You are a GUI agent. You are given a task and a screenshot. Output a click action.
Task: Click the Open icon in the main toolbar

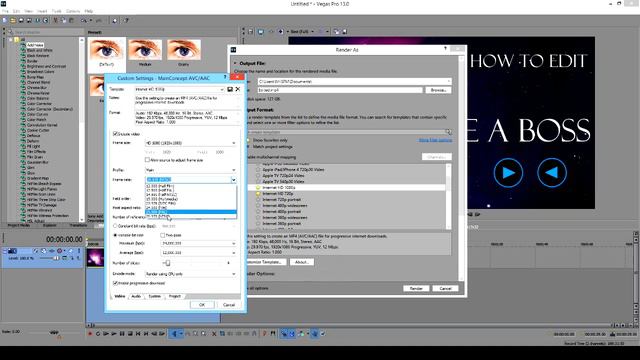(13, 20)
